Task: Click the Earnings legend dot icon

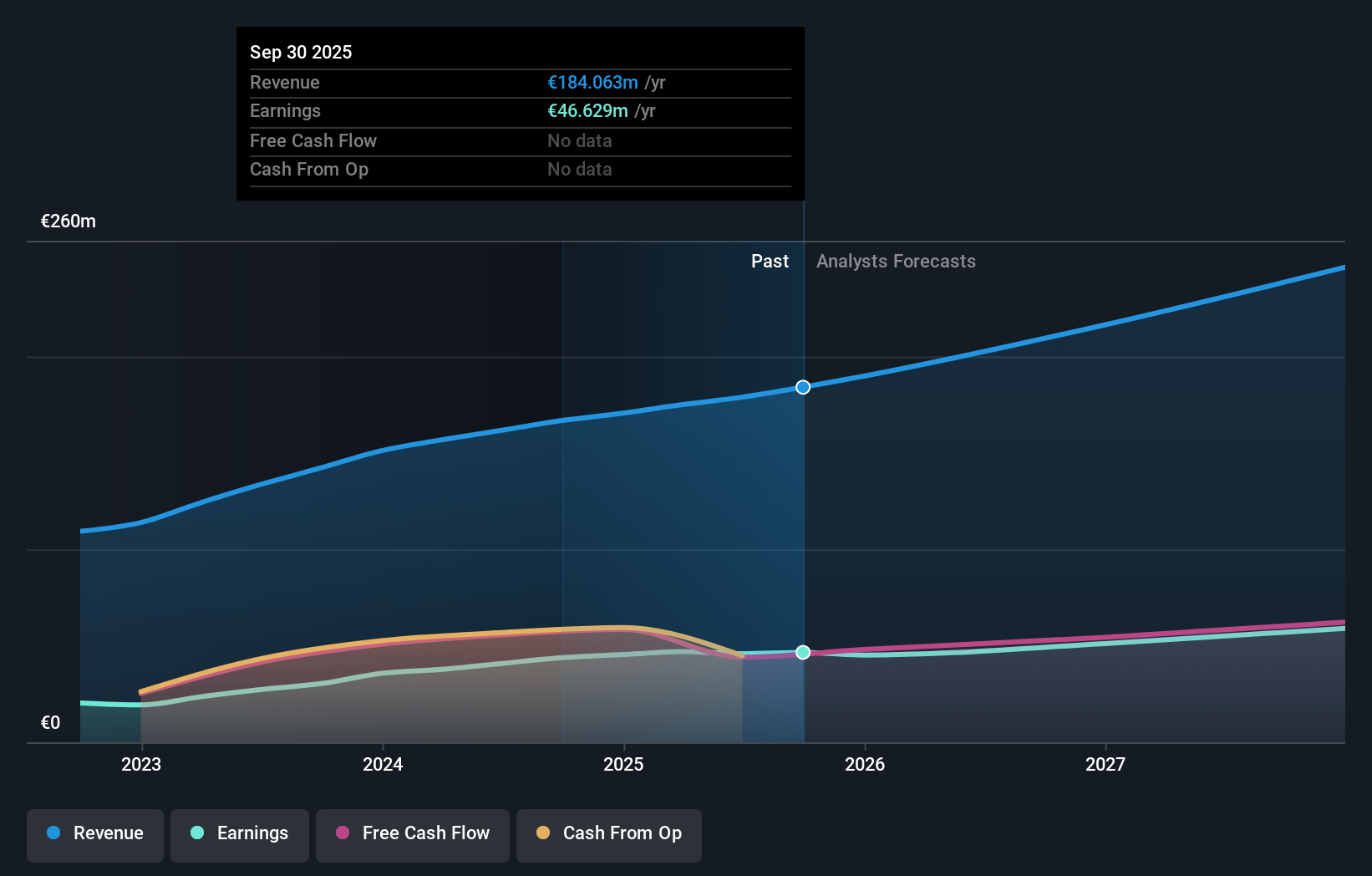Action: (x=196, y=833)
